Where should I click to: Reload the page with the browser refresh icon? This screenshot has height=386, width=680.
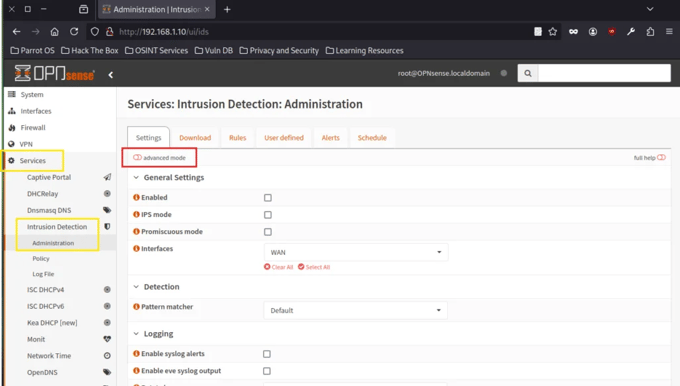[74, 32]
